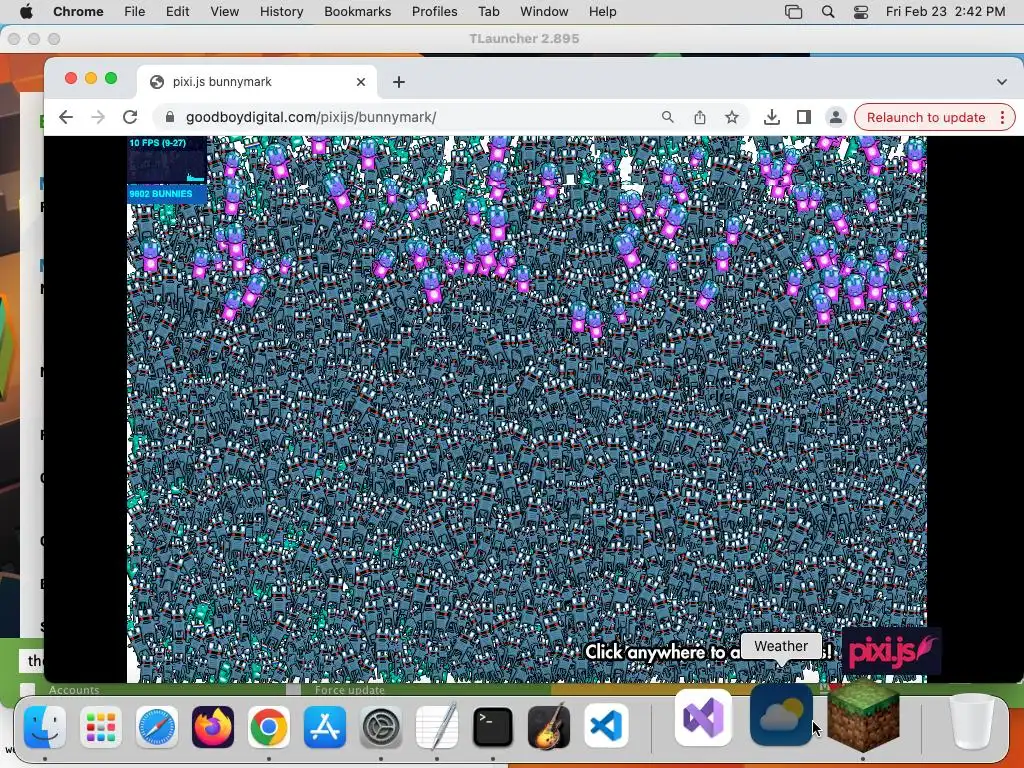Click Relaunch to update button

tap(925, 118)
